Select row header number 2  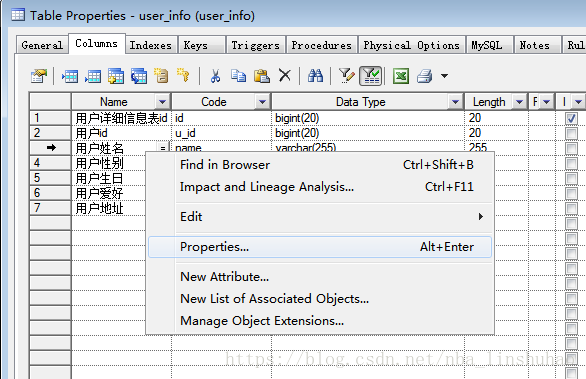point(50,133)
